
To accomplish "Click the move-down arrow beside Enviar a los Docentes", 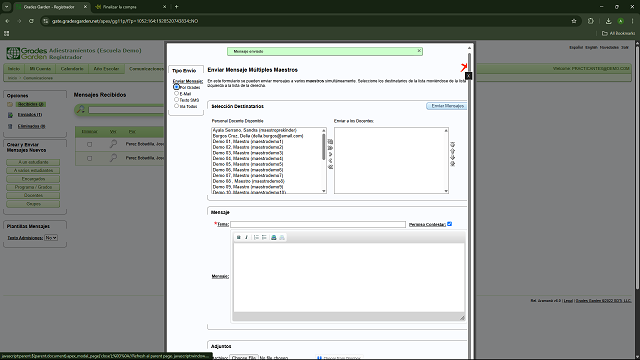I will 452,158.
